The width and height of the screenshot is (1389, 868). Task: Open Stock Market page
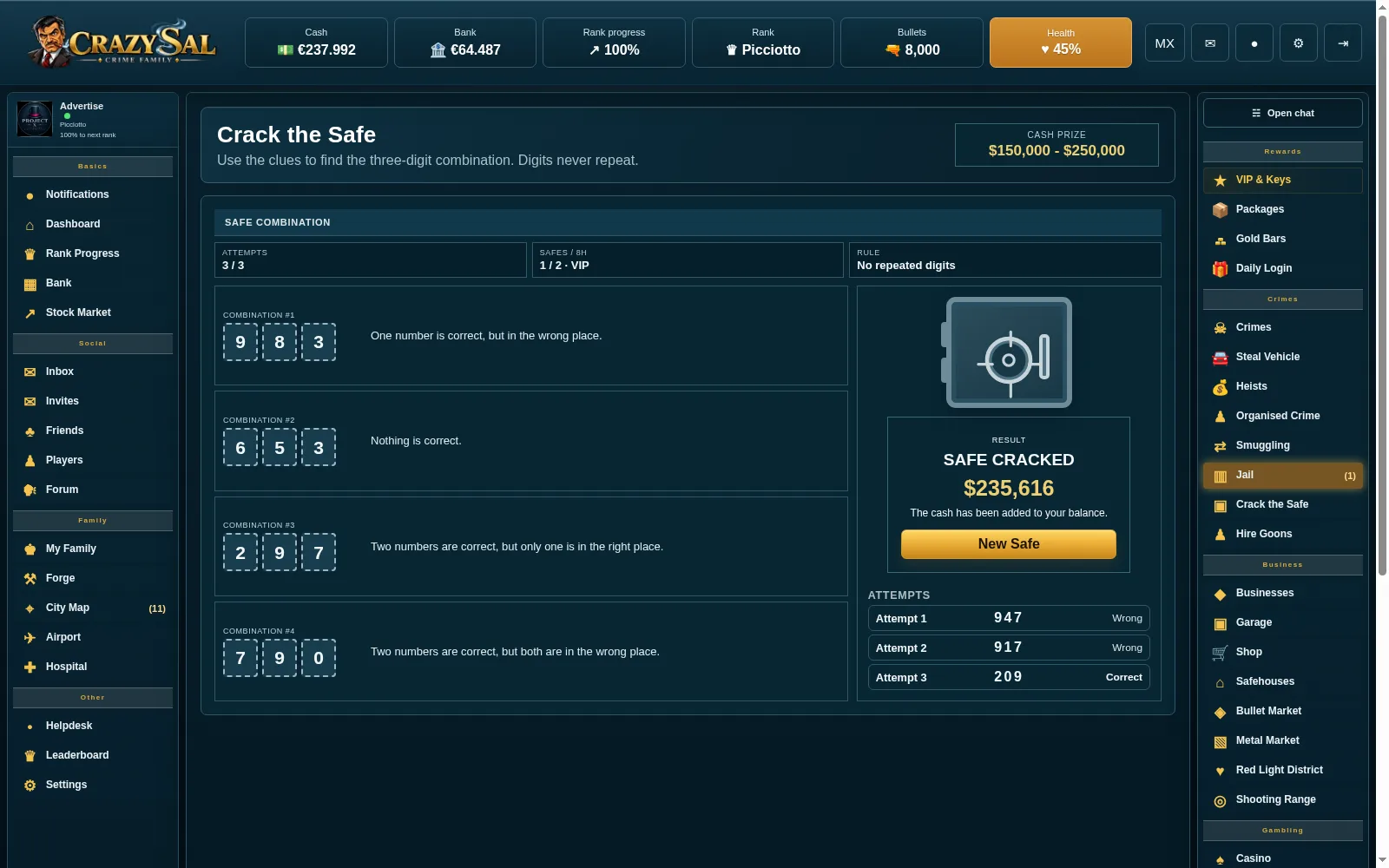(x=93, y=312)
